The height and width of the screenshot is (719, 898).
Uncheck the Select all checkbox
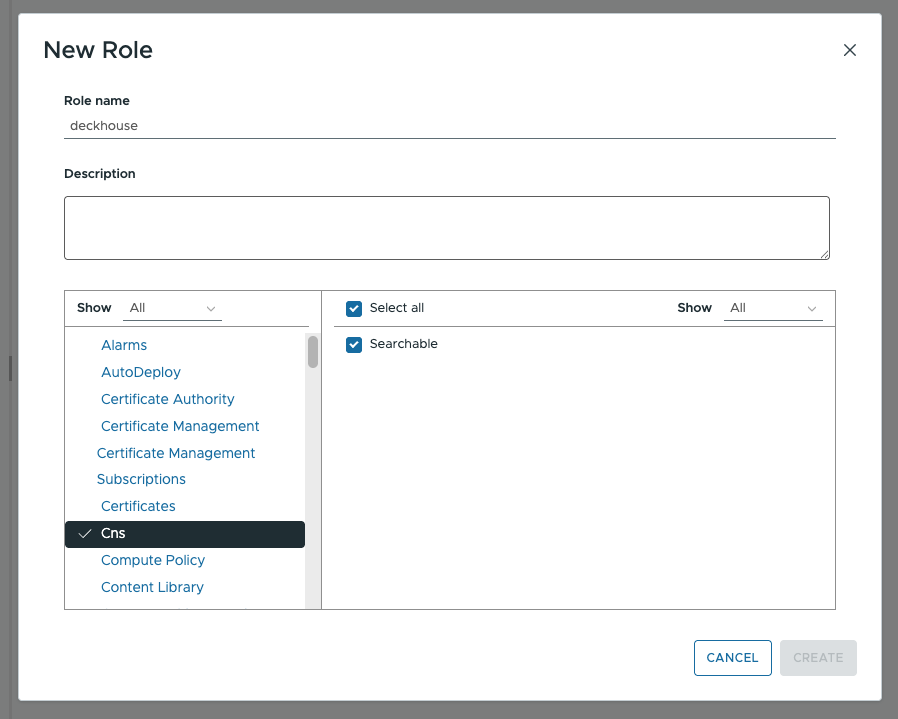pyautogui.click(x=354, y=309)
